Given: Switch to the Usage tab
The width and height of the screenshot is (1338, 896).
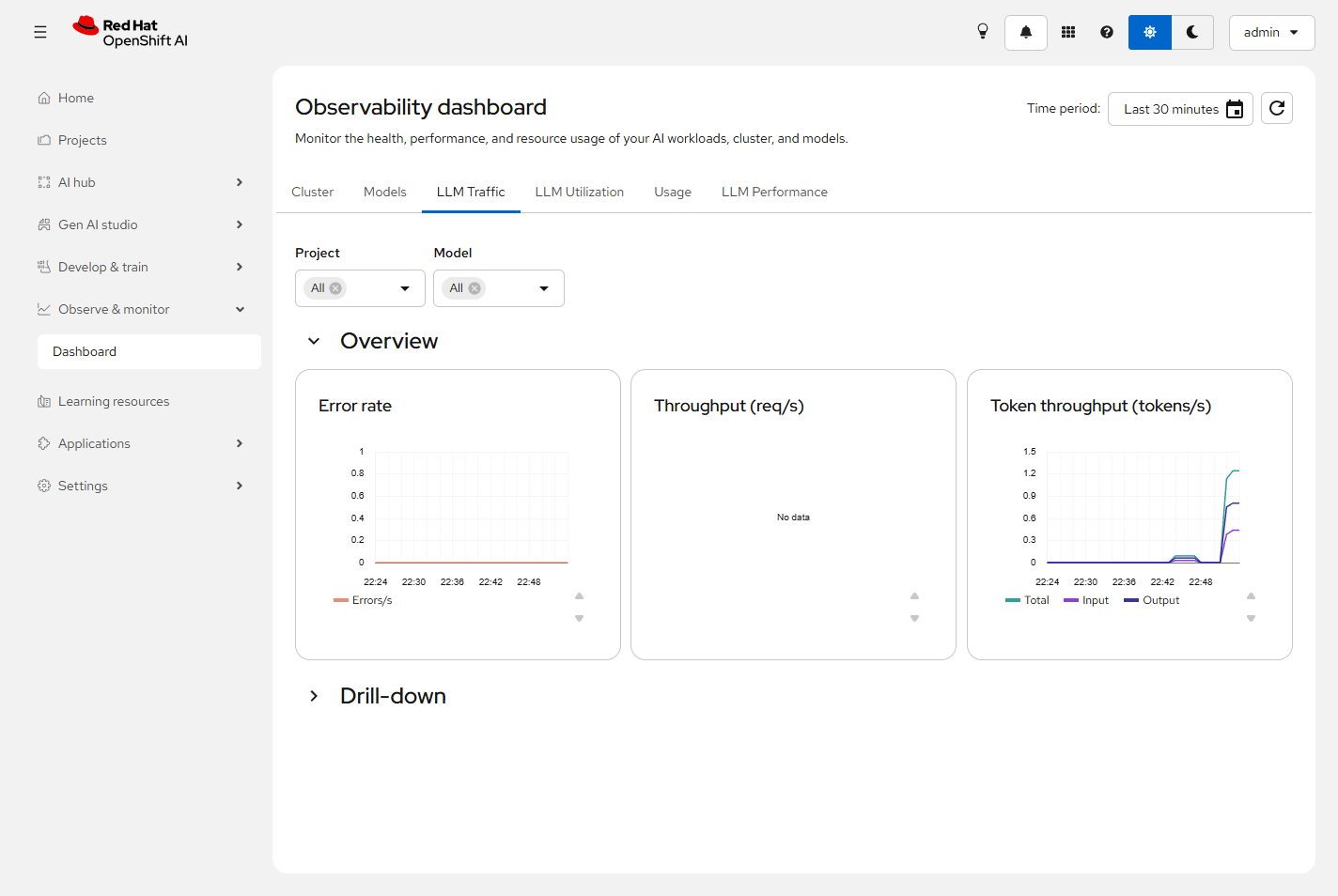Looking at the screenshot, I should (x=673, y=192).
